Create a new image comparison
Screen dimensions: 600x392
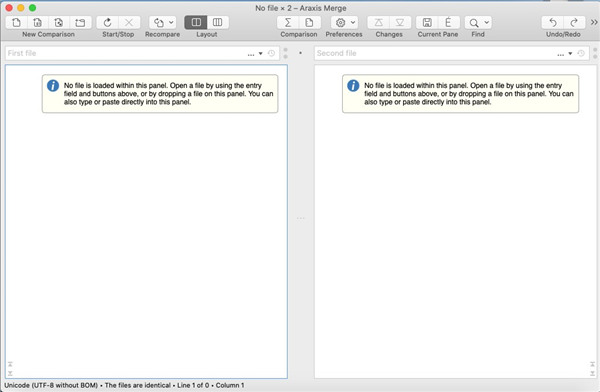click(x=59, y=23)
